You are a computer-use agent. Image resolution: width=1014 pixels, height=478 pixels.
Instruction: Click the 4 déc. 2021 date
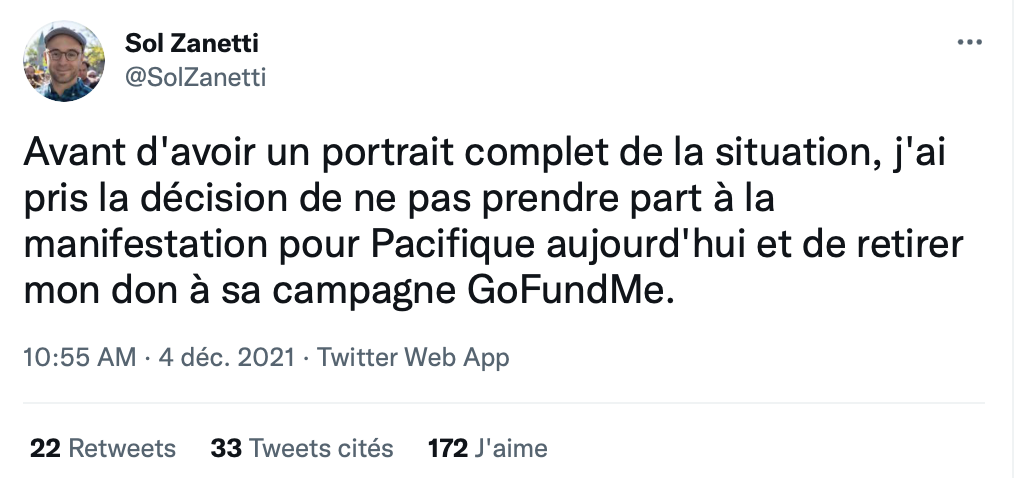tap(228, 357)
